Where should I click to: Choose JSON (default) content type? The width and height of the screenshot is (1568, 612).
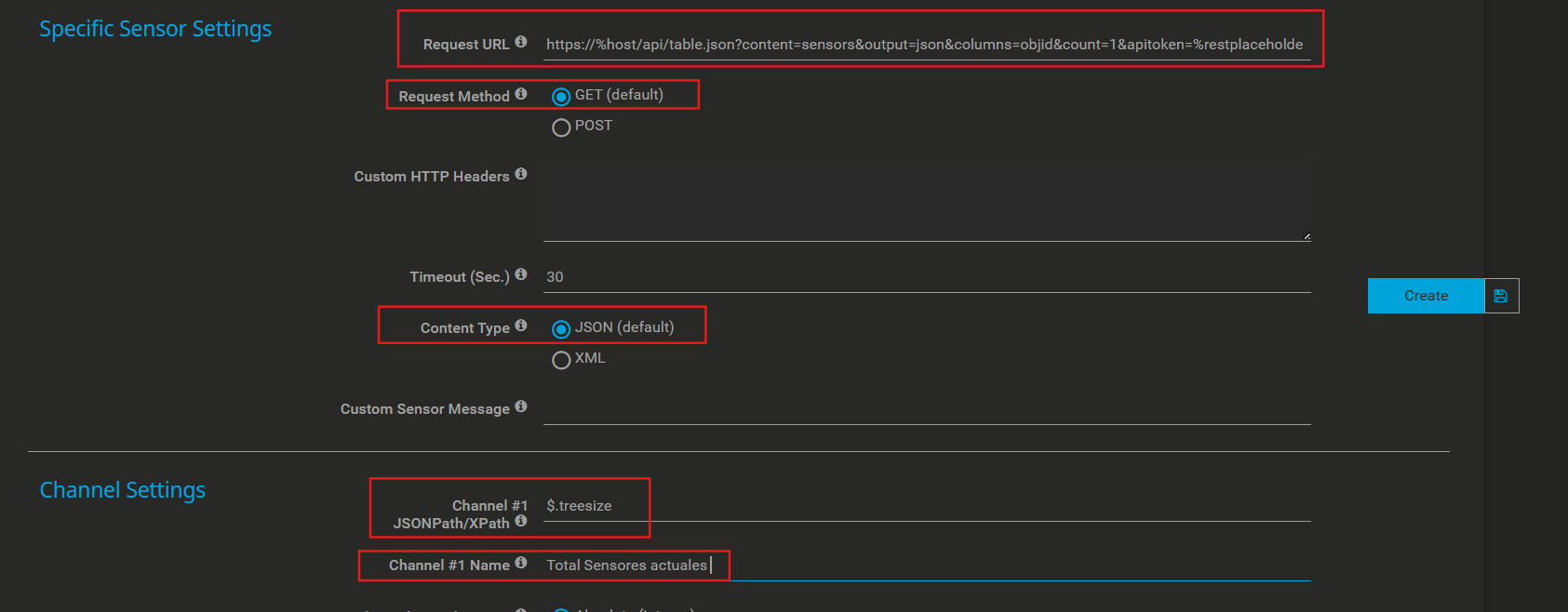point(561,329)
